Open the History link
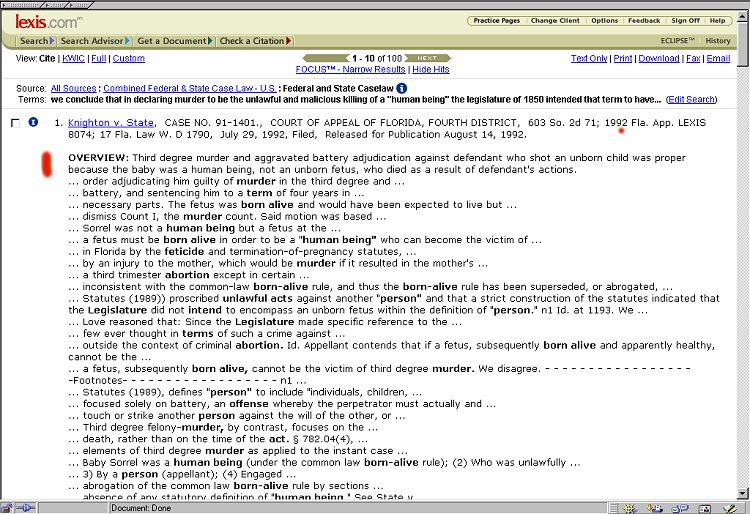Image resolution: width=750 pixels, height=514 pixels. pos(717,41)
